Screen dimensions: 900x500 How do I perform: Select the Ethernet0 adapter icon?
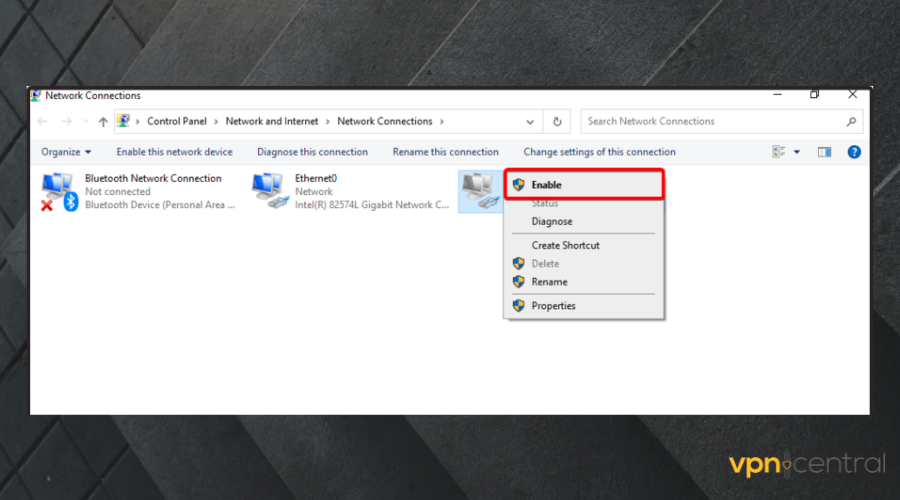coord(269,190)
